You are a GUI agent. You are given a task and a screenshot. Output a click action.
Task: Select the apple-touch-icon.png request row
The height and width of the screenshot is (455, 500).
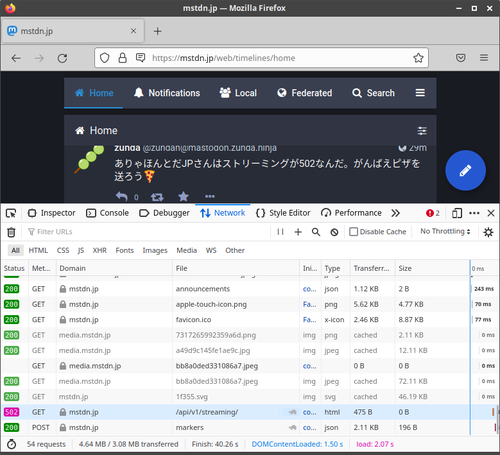[x=249, y=304]
